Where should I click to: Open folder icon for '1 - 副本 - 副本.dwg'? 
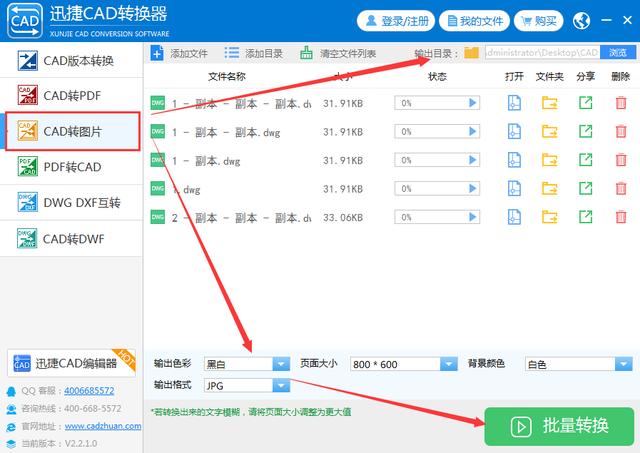549,131
